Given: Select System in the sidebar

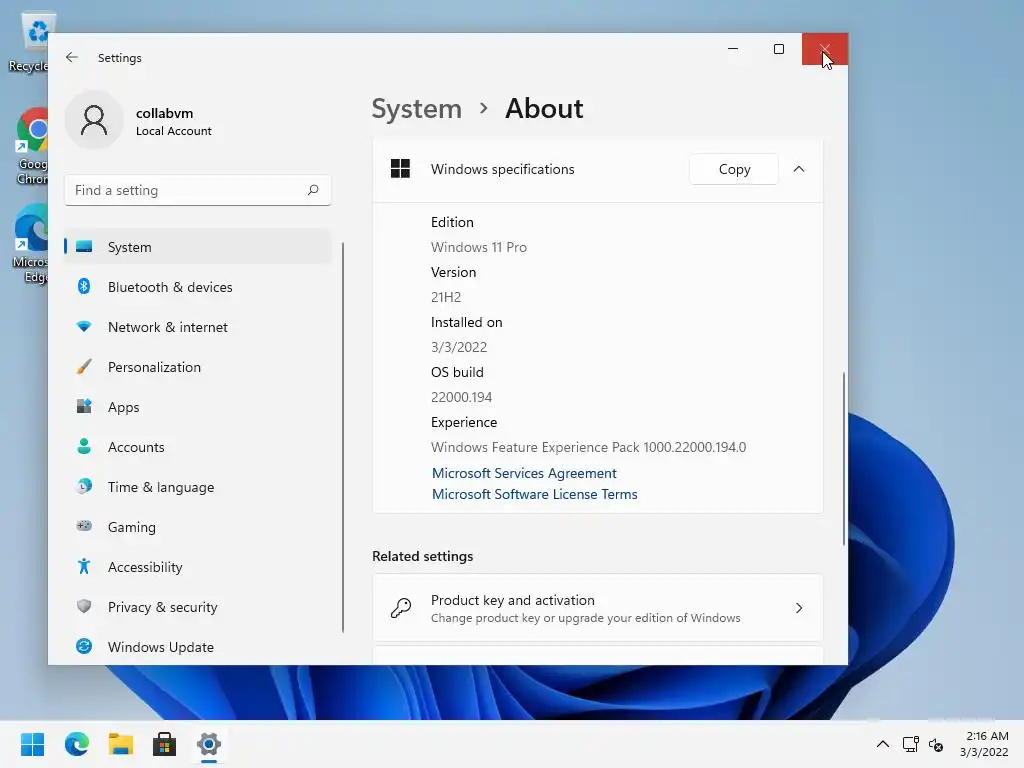Looking at the screenshot, I should [x=198, y=247].
